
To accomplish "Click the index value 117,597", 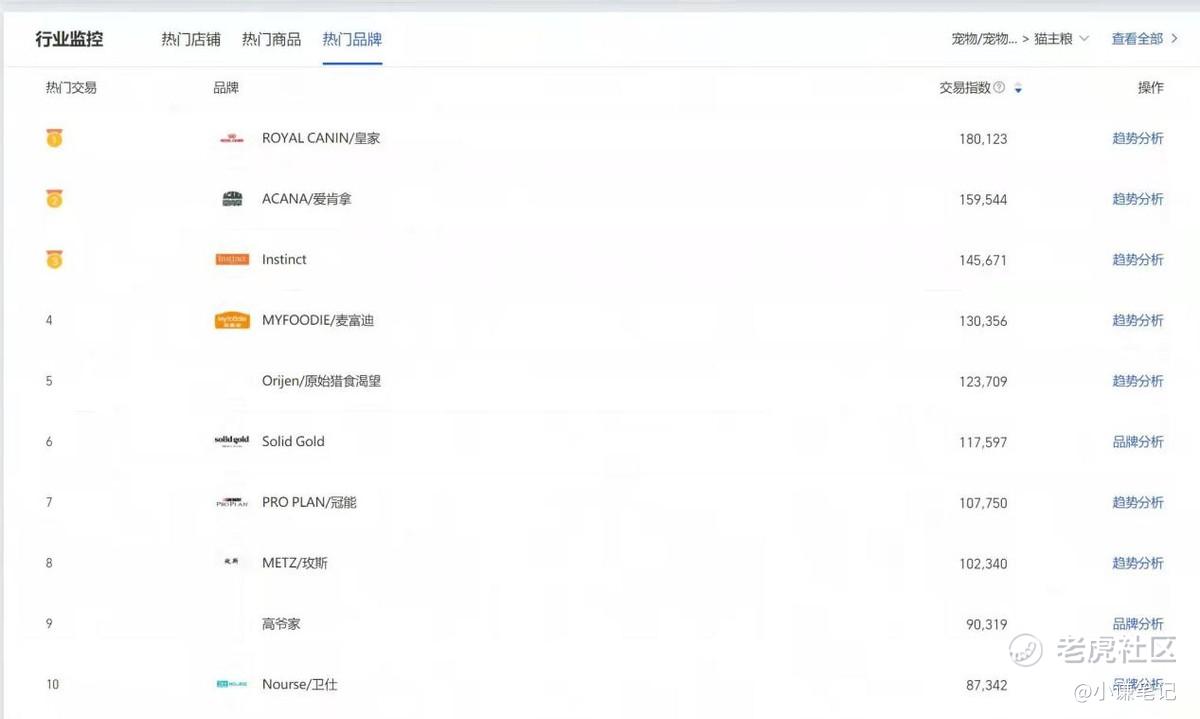I will pos(983,443).
